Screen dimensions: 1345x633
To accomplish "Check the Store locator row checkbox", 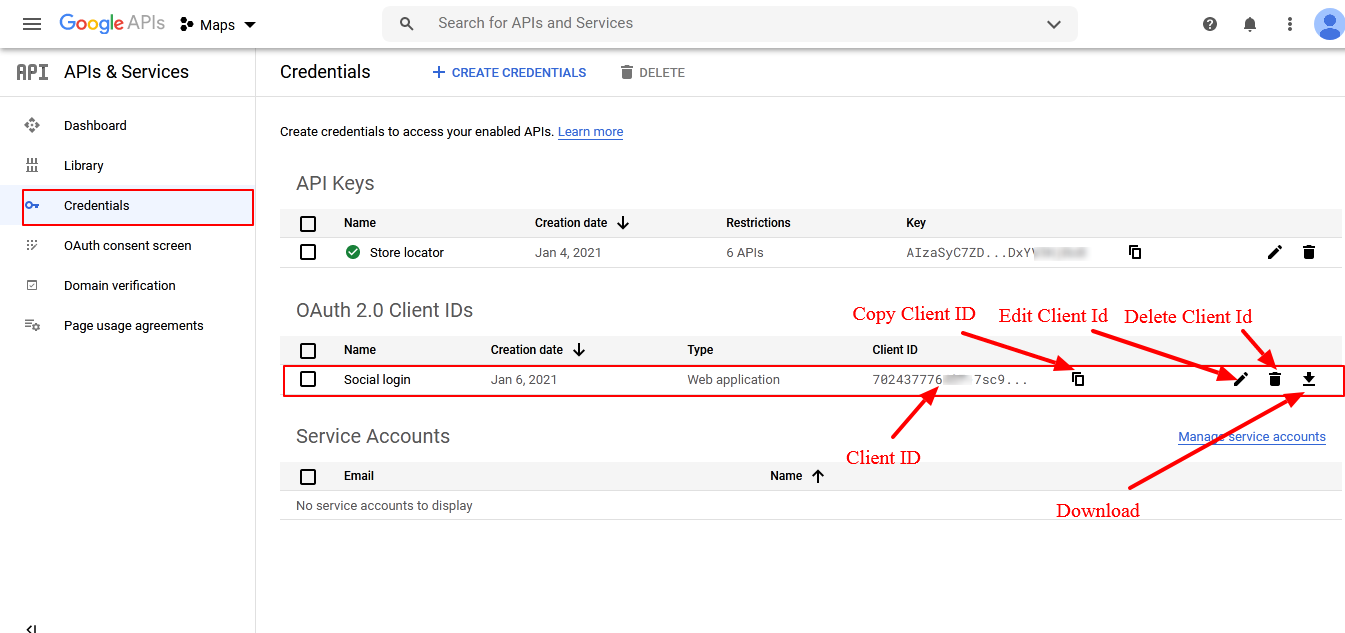I will pos(308,253).
